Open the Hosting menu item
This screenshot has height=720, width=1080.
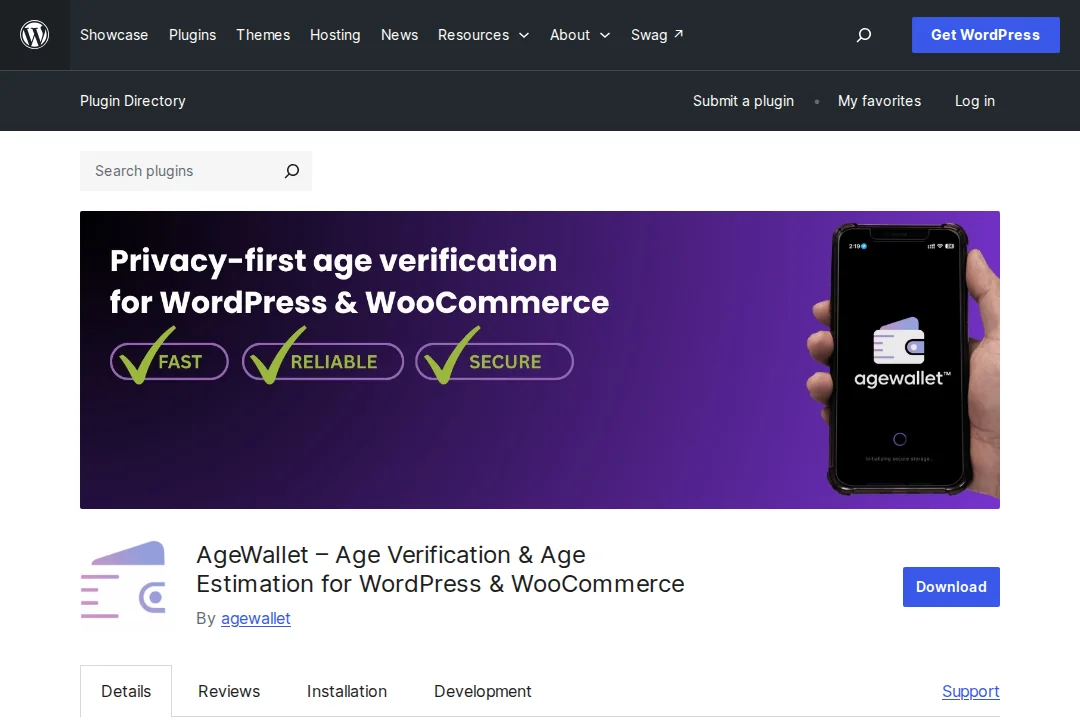point(335,34)
